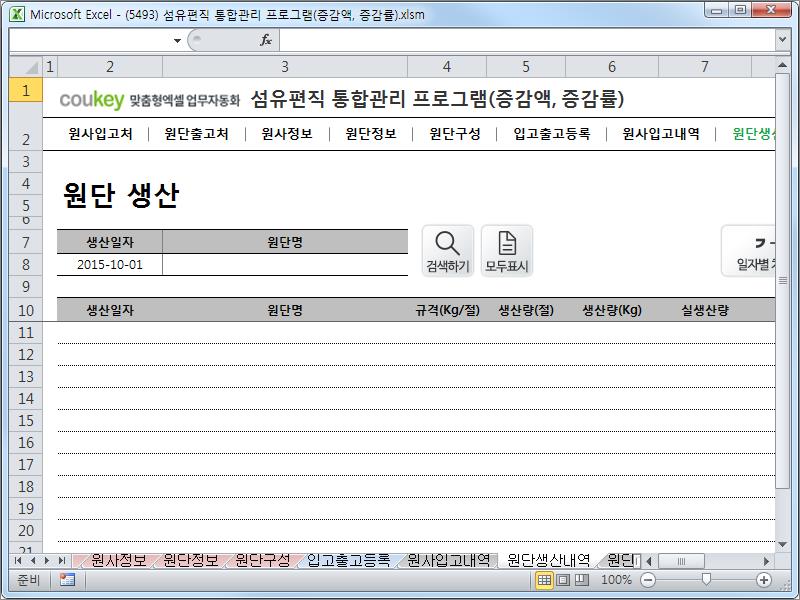This screenshot has width=800, height=600.
Task: Click the horizontal scrollbar thumb
Action: 681,561
